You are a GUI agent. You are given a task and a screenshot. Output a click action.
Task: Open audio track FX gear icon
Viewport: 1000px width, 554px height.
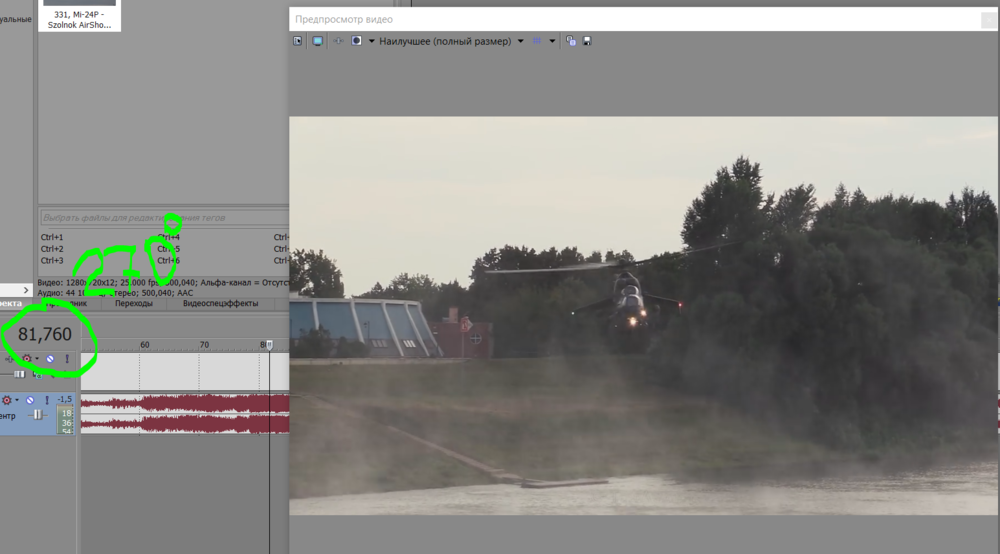coord(6,400)
